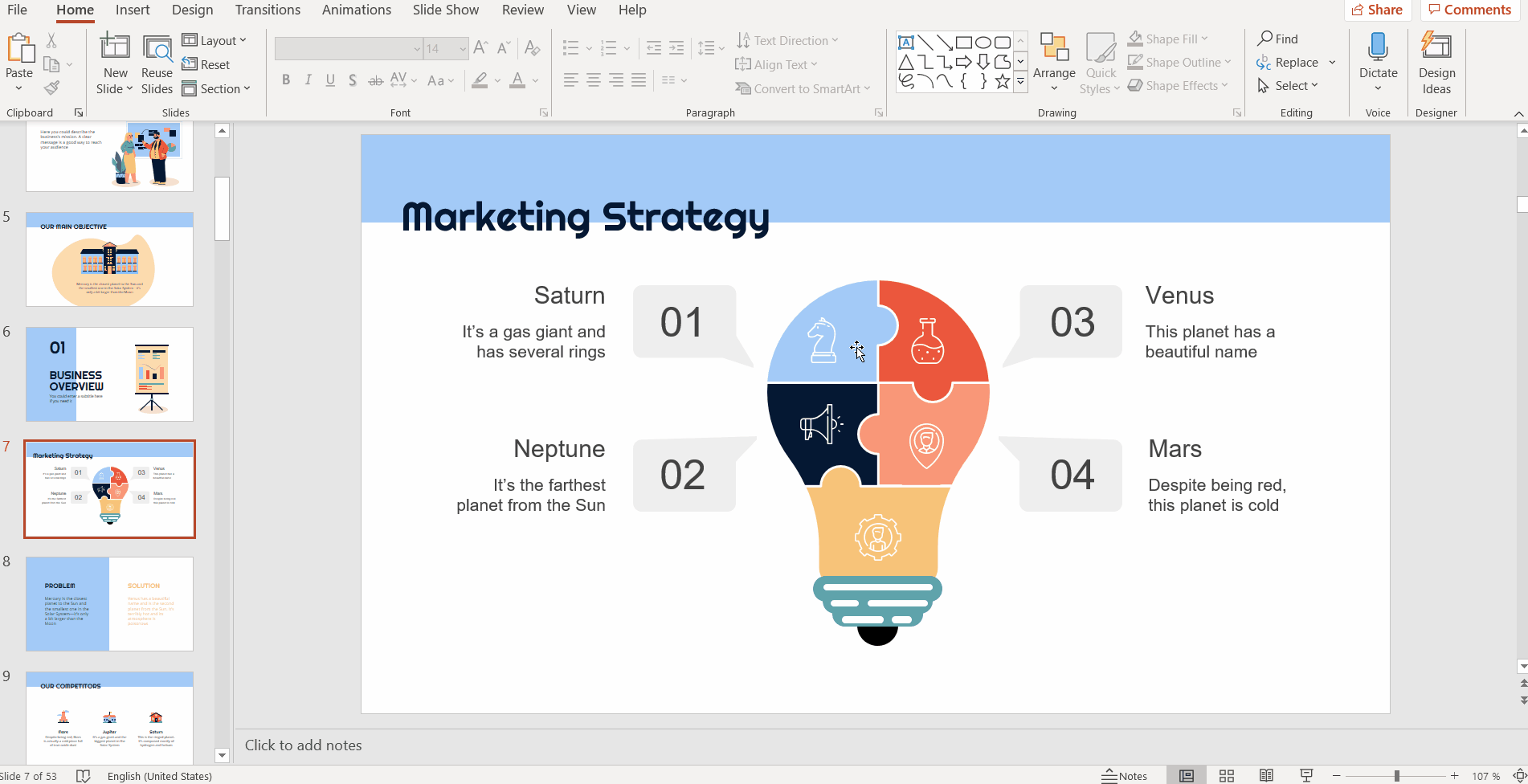Expand the Shape Fill dropdown
The image size is (1528, 784).
(1204, 39)
